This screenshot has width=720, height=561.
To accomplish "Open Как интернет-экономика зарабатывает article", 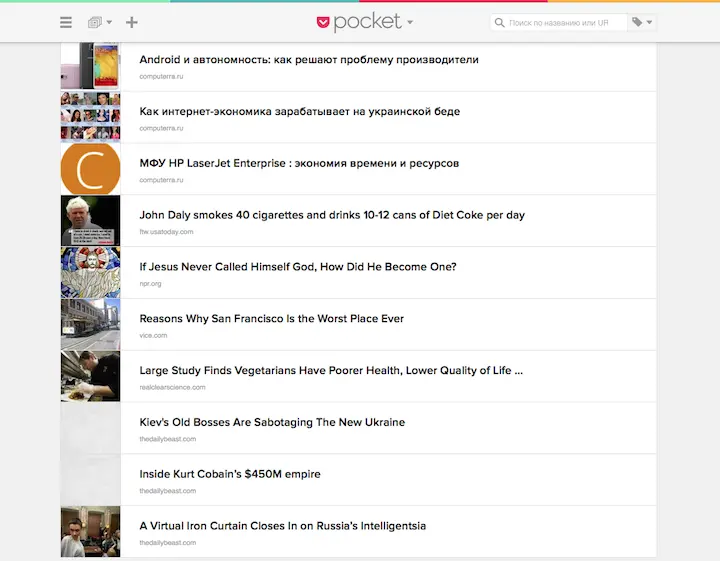I will 299,112.
